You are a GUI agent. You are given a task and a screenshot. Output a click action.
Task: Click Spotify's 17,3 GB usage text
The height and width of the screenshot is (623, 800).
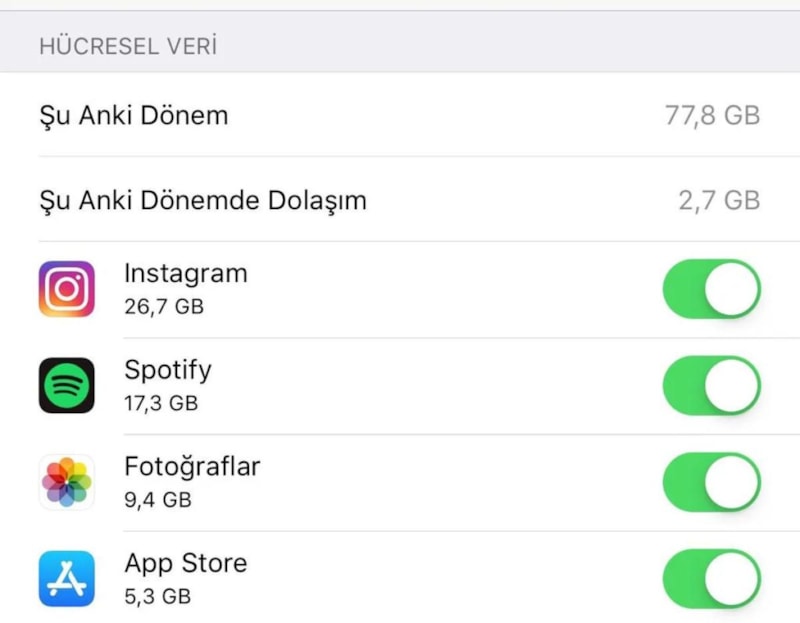[x=161, y=403]
